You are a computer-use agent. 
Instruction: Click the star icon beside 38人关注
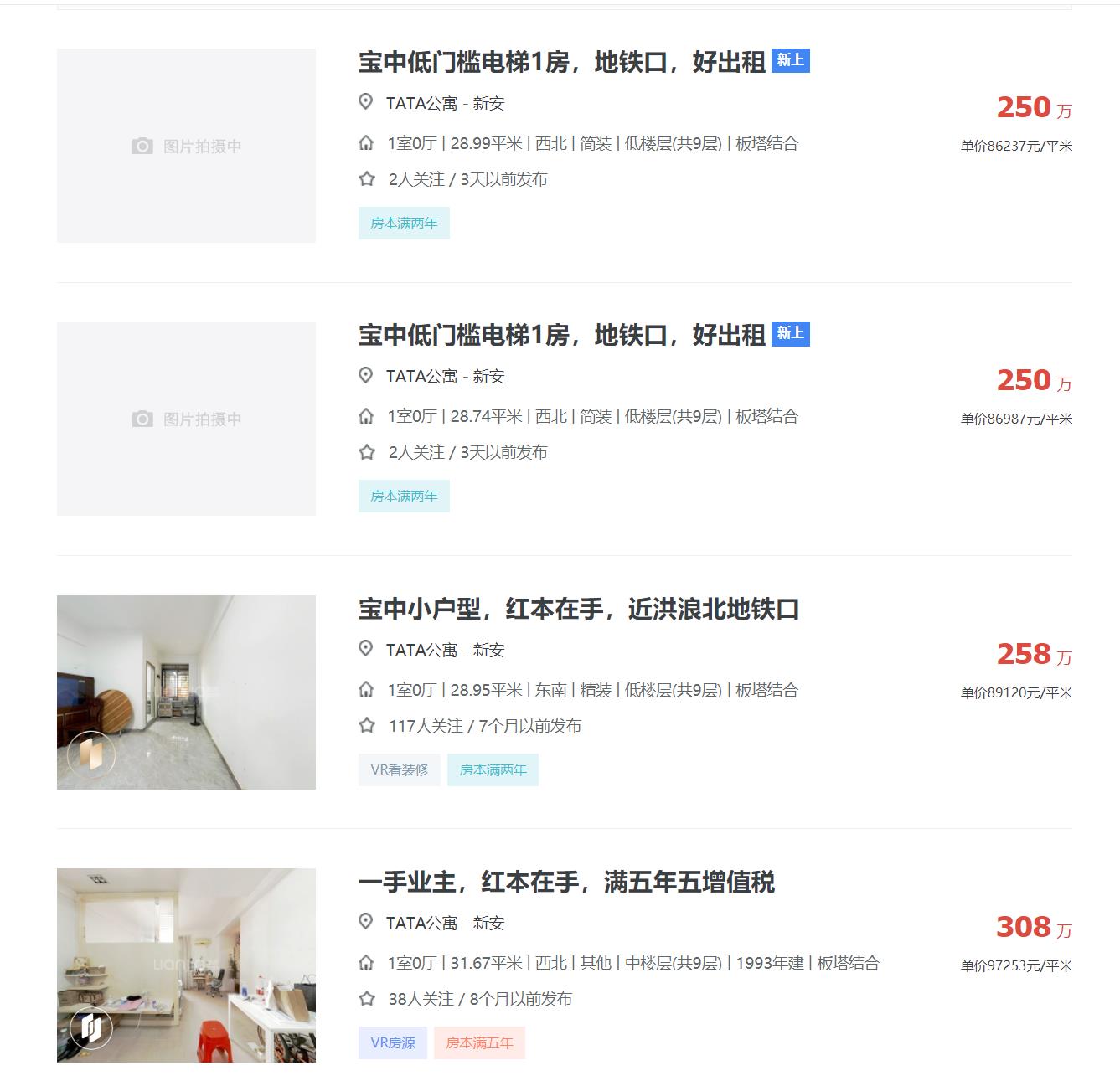point(366,999)
